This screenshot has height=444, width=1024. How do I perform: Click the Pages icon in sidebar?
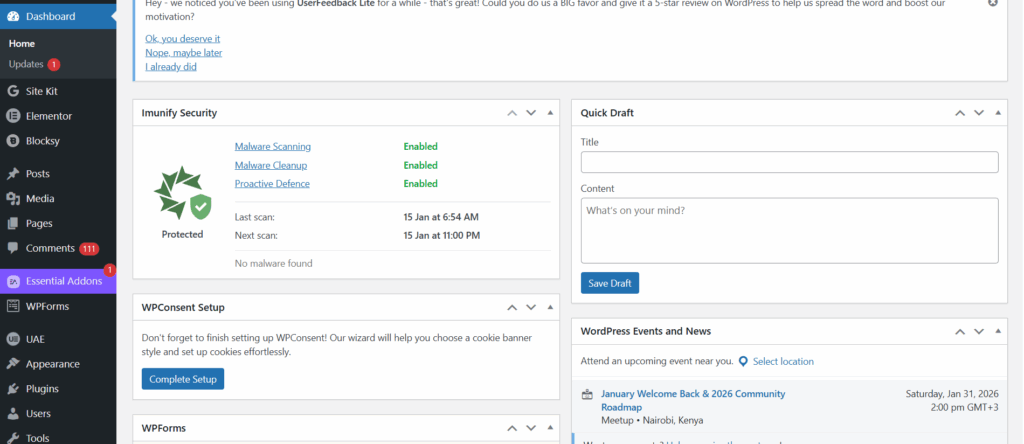coord(12,223)
